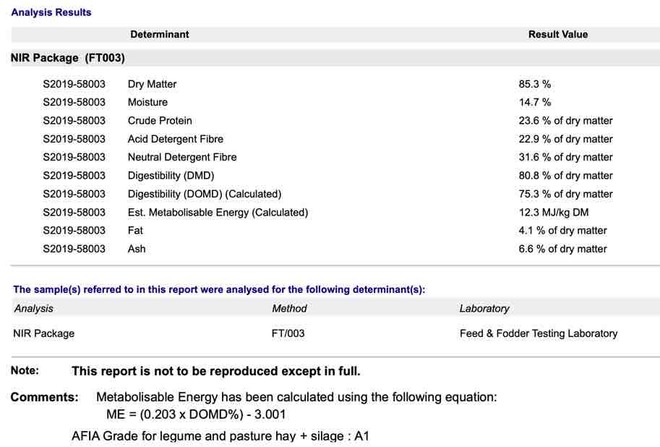Select the sample ID beside Ash
The width and height of the screenshot is (660, 447).
click(74, 249)
